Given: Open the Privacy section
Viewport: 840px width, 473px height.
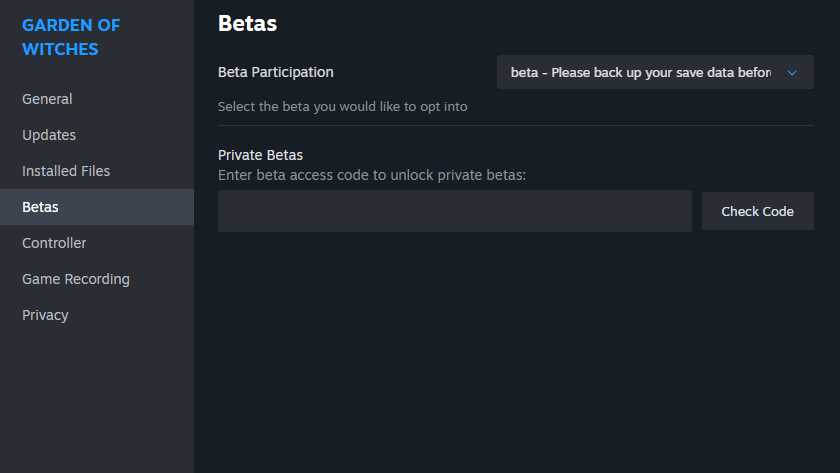Looking at the screenshot, I should coord(45,315).
